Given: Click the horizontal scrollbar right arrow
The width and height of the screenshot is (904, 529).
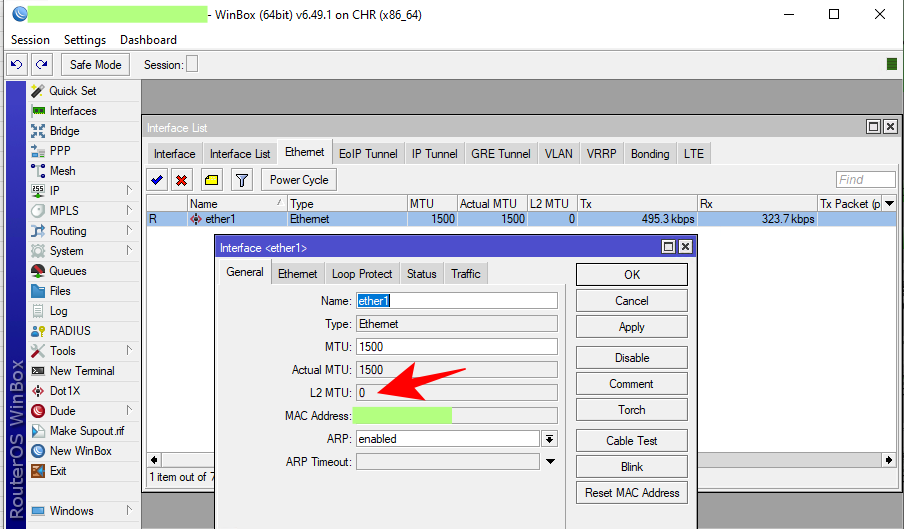Looking at the screenshot, I should click(889, 460).
